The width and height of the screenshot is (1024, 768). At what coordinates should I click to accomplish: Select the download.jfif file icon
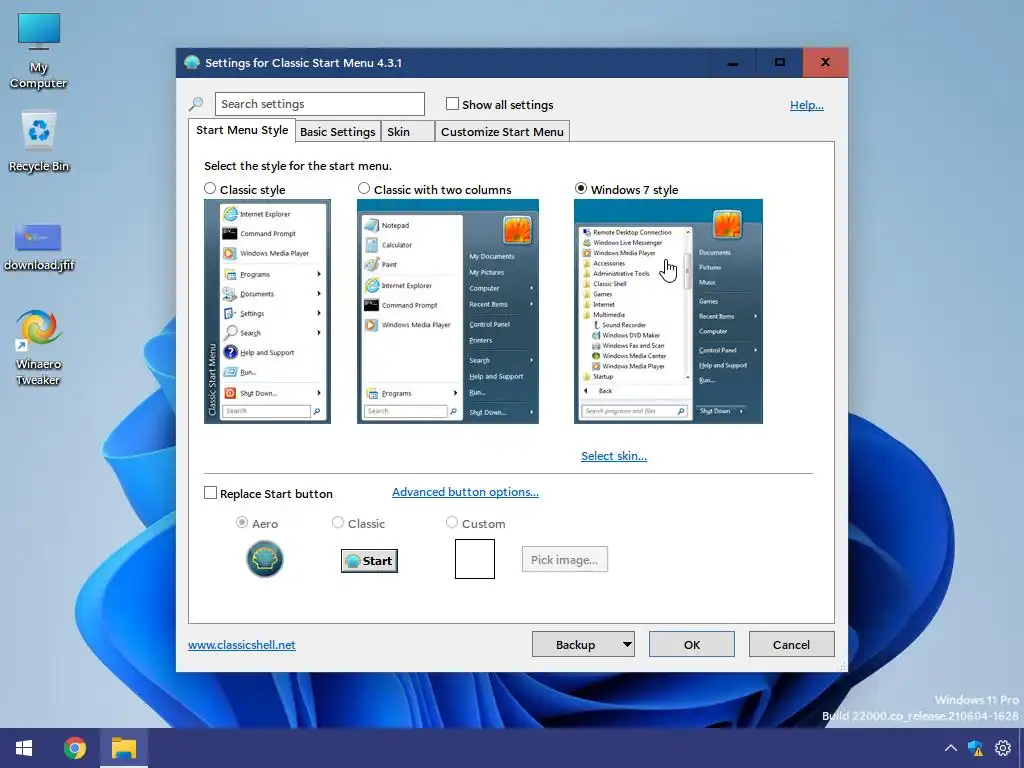tap(39, 248)
